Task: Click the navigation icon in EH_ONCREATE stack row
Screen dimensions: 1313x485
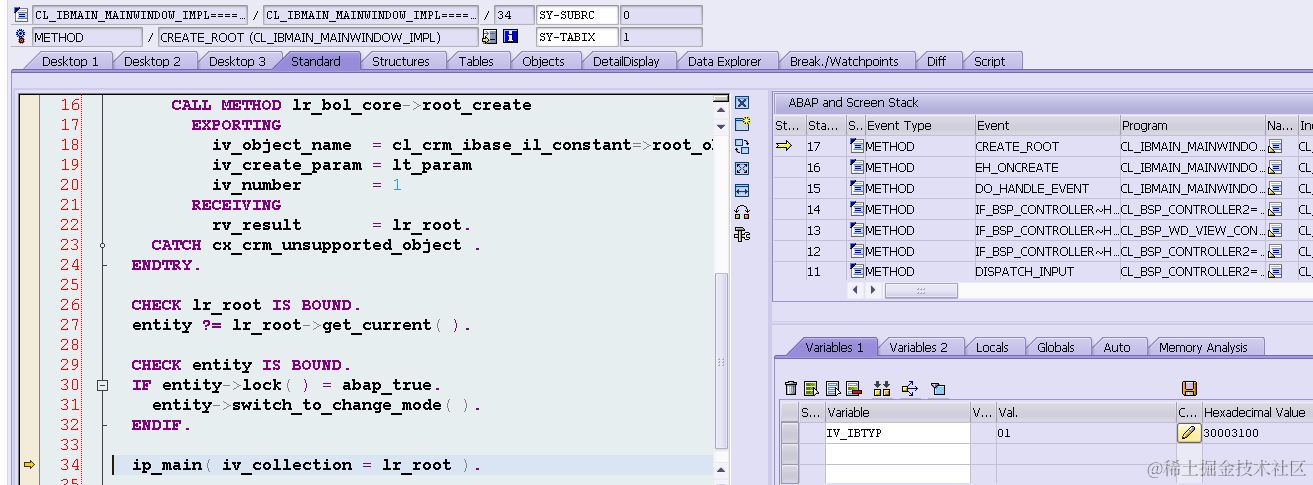Action: [x=1275, y=167]
